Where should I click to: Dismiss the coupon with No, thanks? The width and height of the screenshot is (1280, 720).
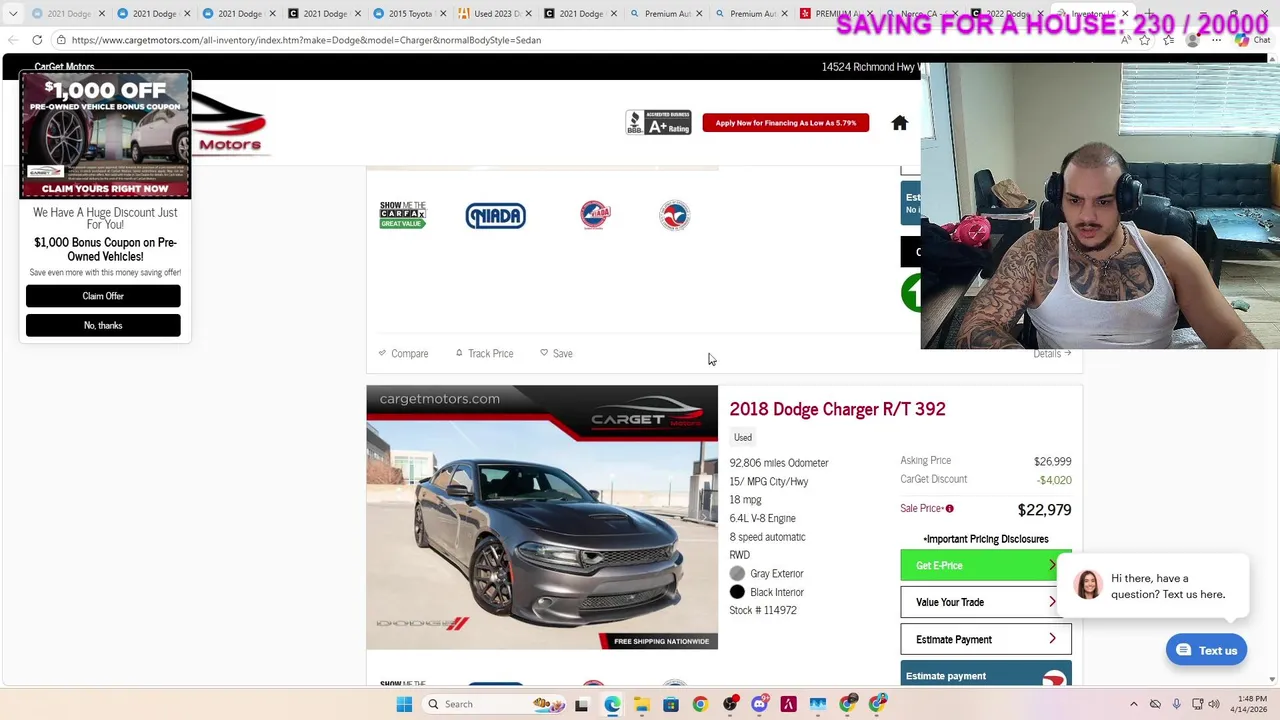coord(103,325)
